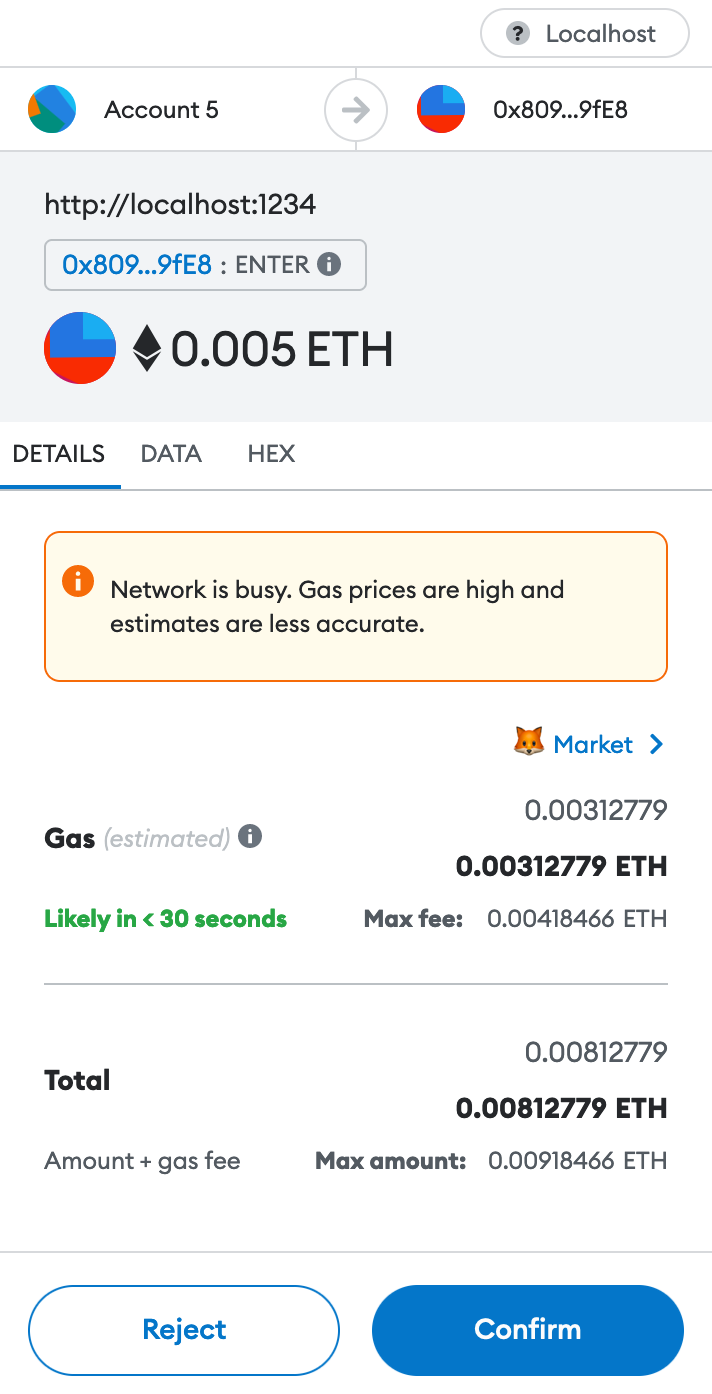Click the recipient account avatar icon

(440, 110)
